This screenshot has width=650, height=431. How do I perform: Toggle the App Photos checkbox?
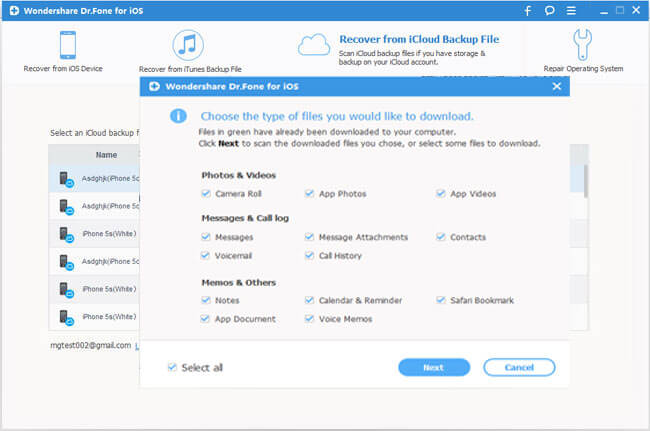tap(309, 194)
